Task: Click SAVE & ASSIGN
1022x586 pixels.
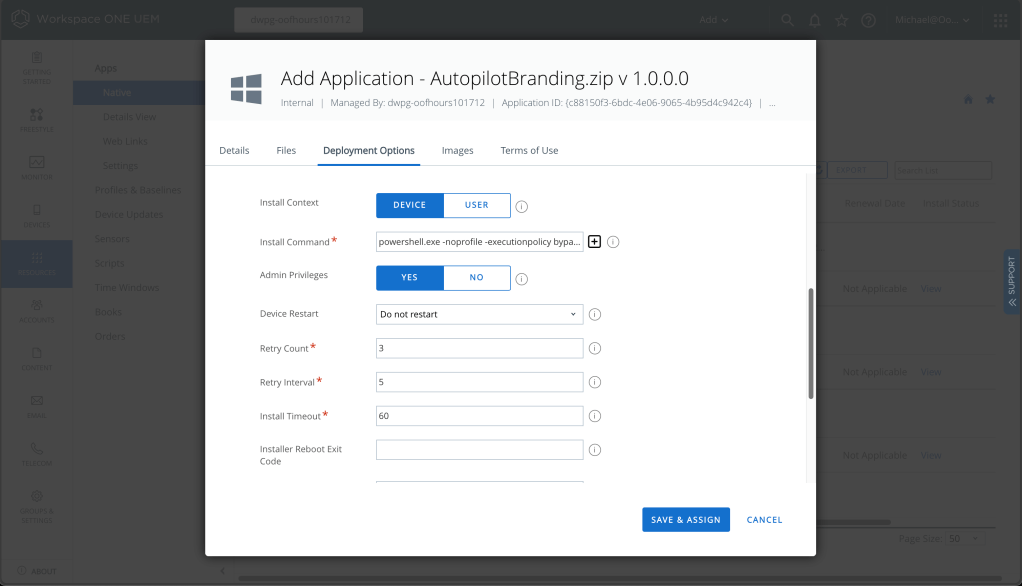Action: pyautogui.click(x=685, y=519)
